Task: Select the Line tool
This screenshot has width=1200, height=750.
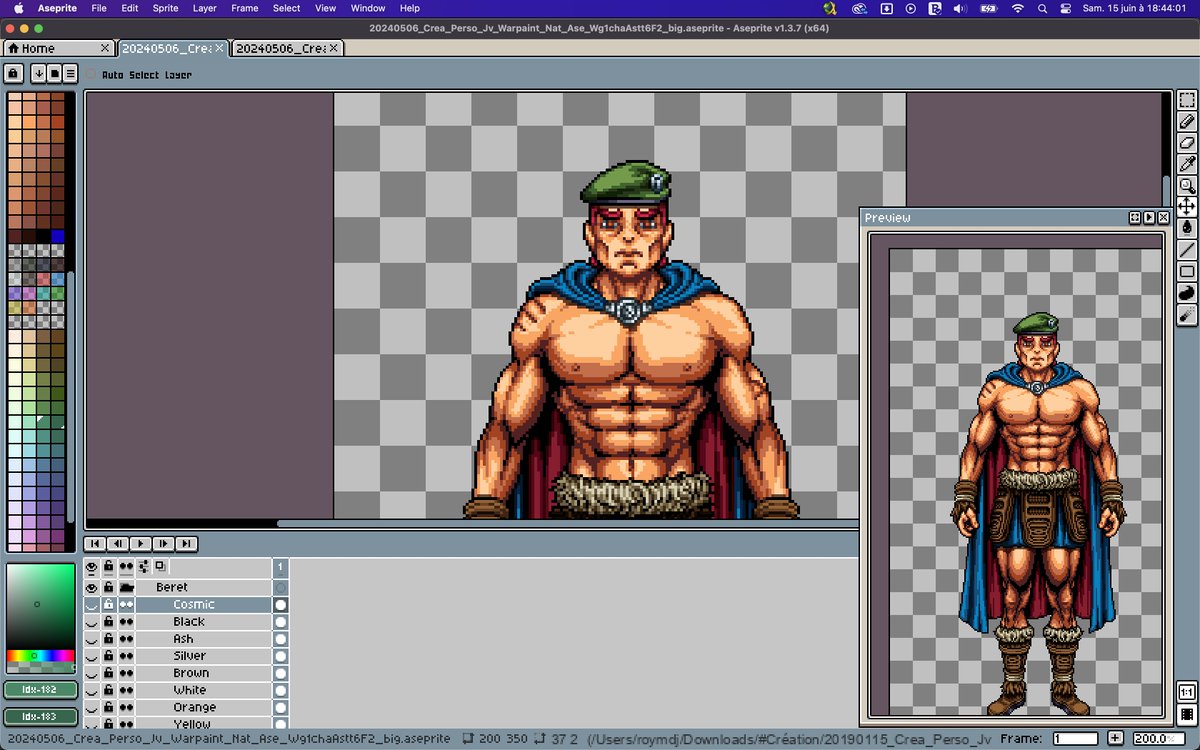Action: pyautogui.click(x=1187, y=249)
